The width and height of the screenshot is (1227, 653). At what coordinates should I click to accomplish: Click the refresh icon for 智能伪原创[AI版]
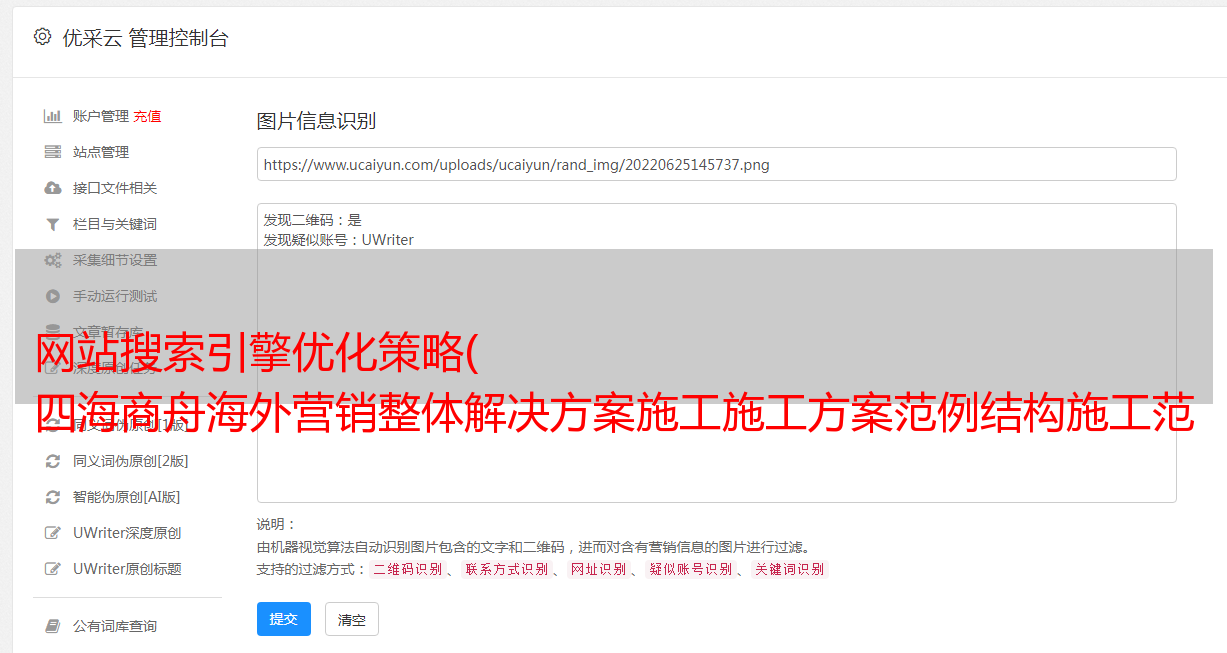pyautogui.click(x=53, y=497)
